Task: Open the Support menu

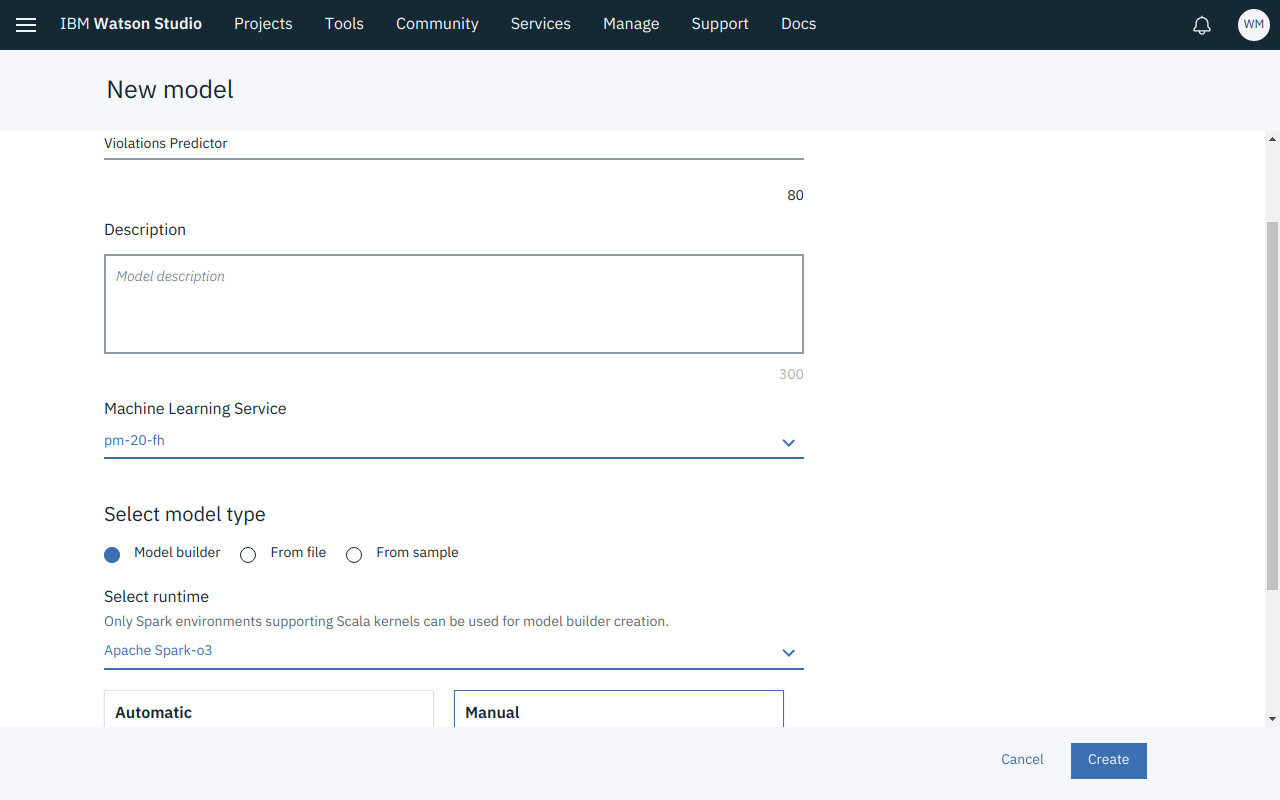Action: click(720, 24)
